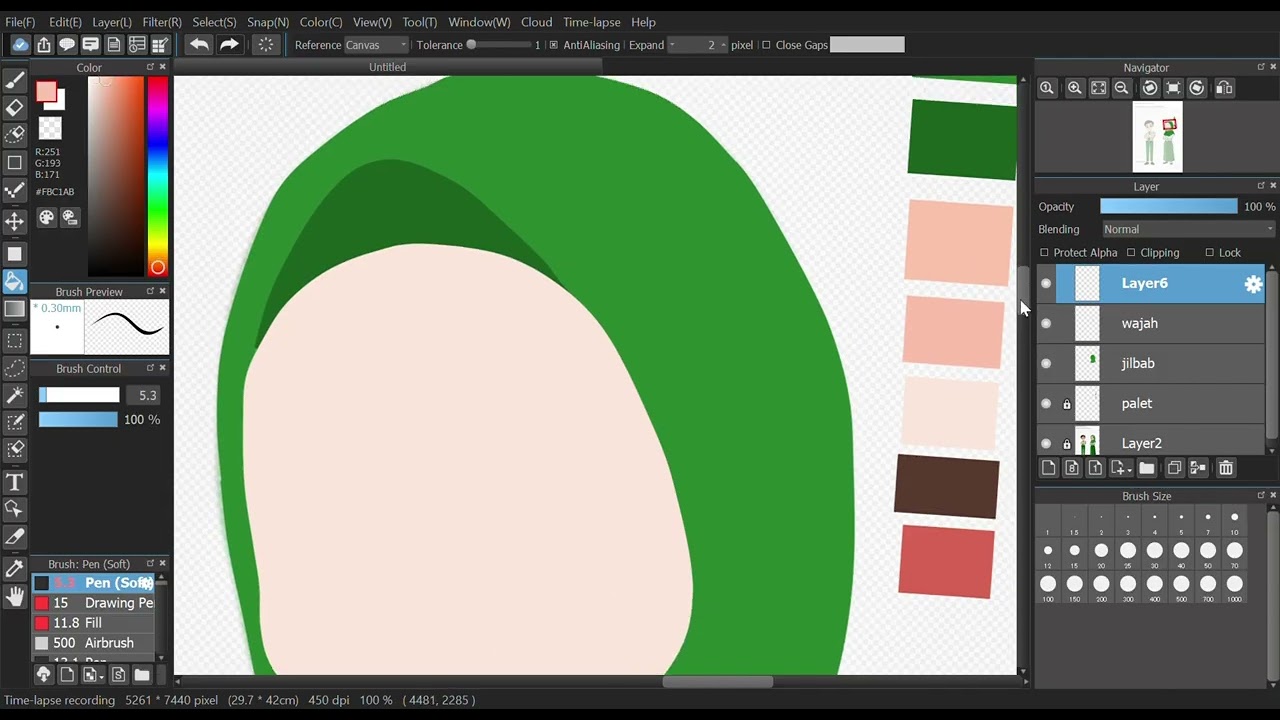Click the foreground pink color swatch

(46, 93)
